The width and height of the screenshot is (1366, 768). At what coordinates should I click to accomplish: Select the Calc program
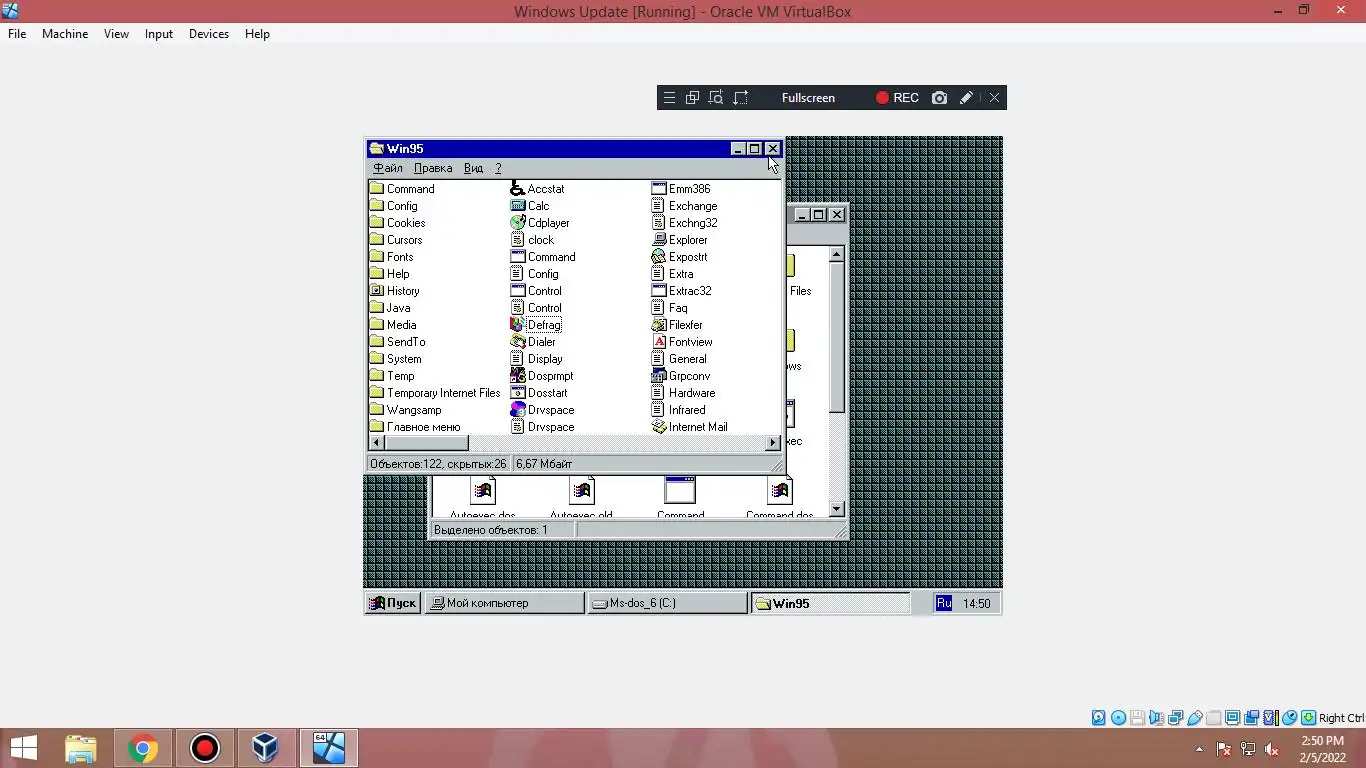(x=529, y=206)
